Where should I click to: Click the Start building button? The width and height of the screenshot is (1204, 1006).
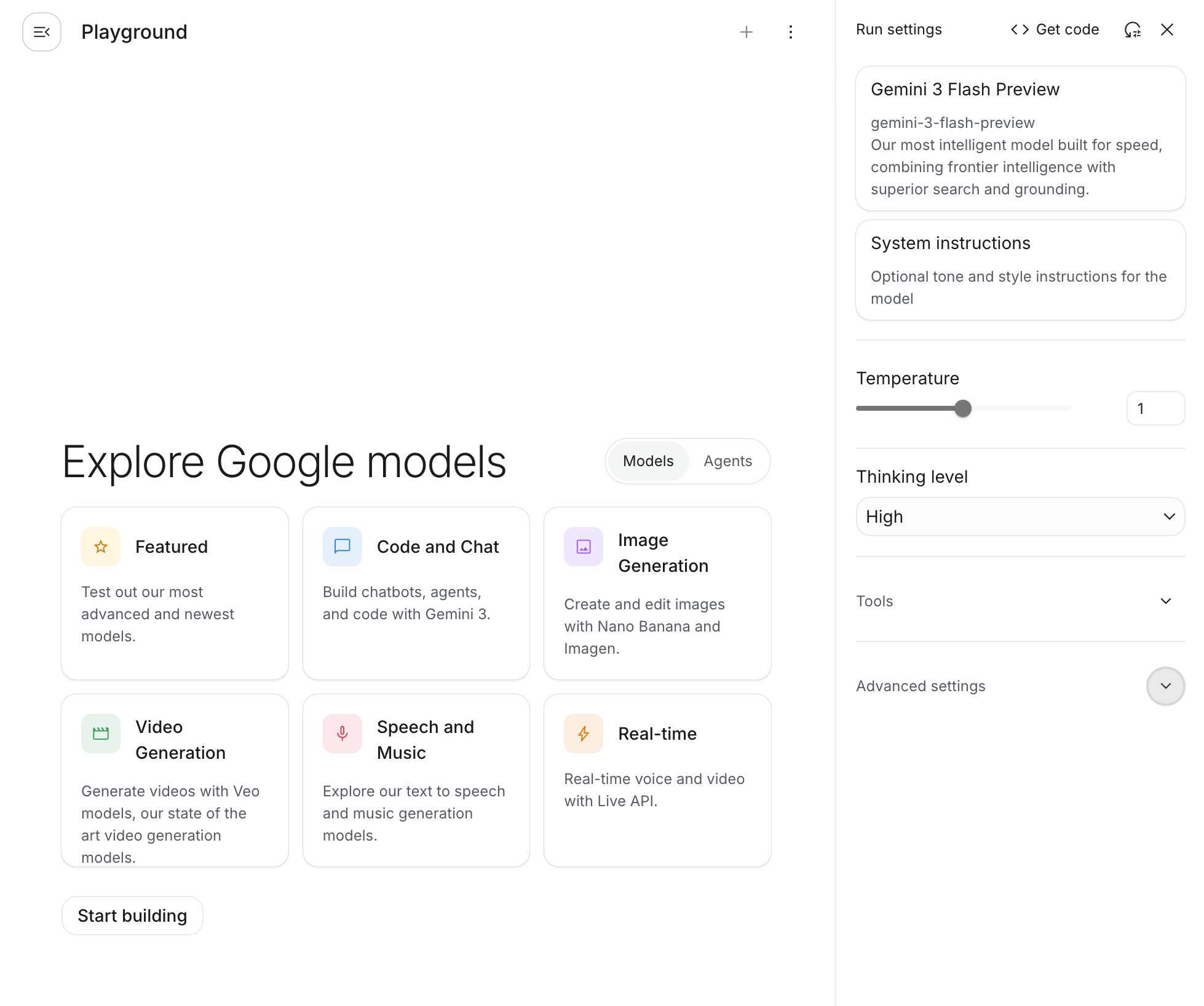[x=132, y=916]
